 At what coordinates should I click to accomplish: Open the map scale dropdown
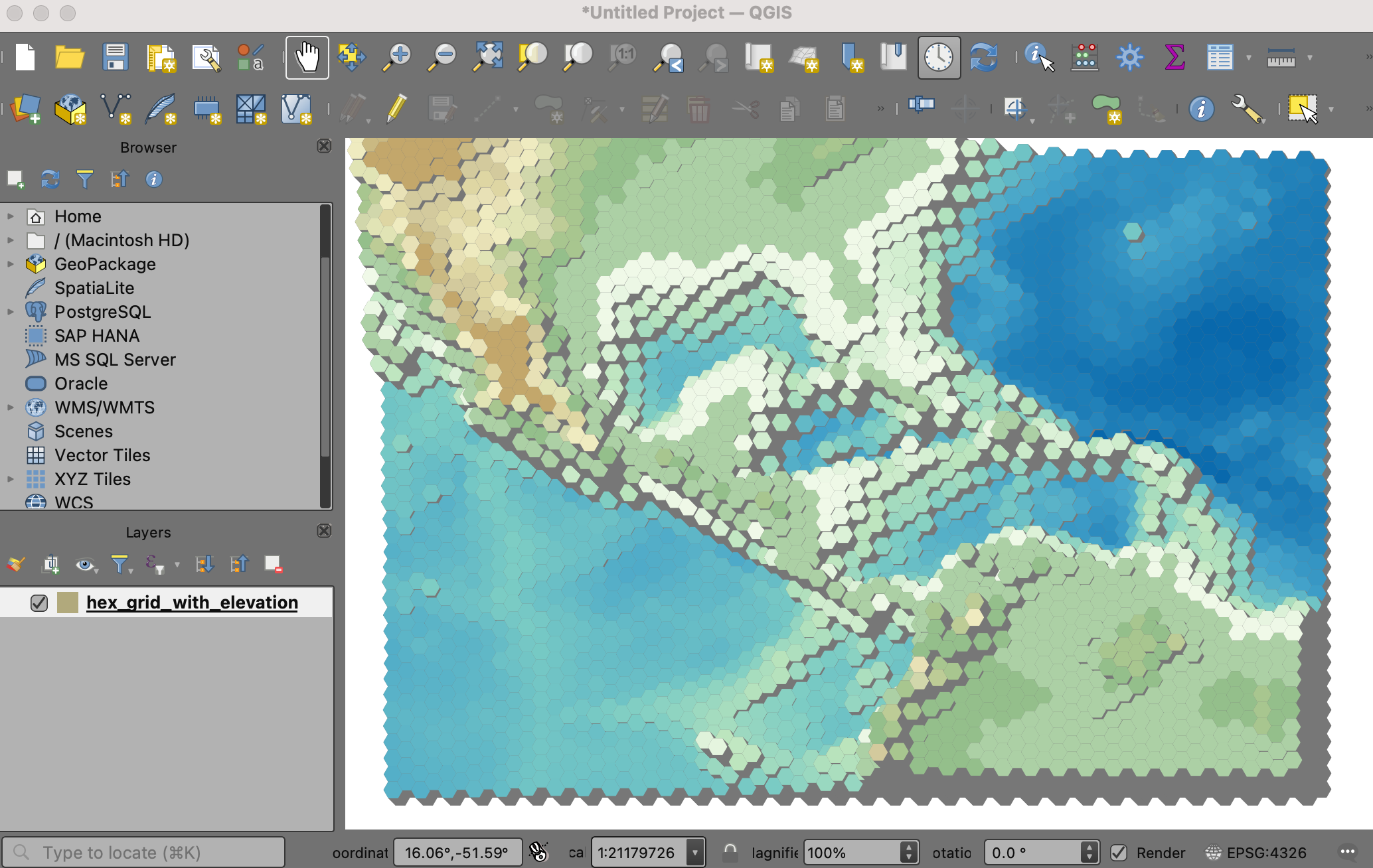click(x=695, y=853)
